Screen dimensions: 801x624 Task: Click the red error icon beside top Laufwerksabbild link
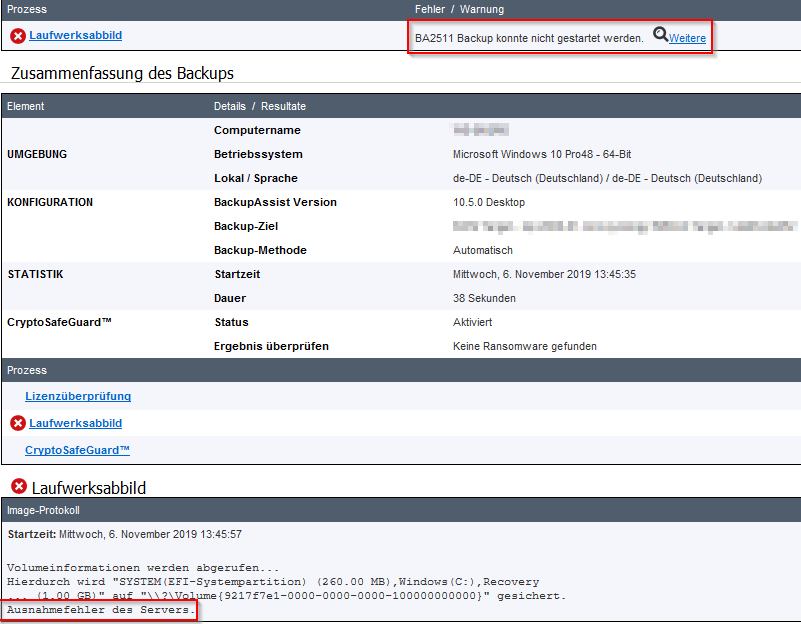[18, 36]
